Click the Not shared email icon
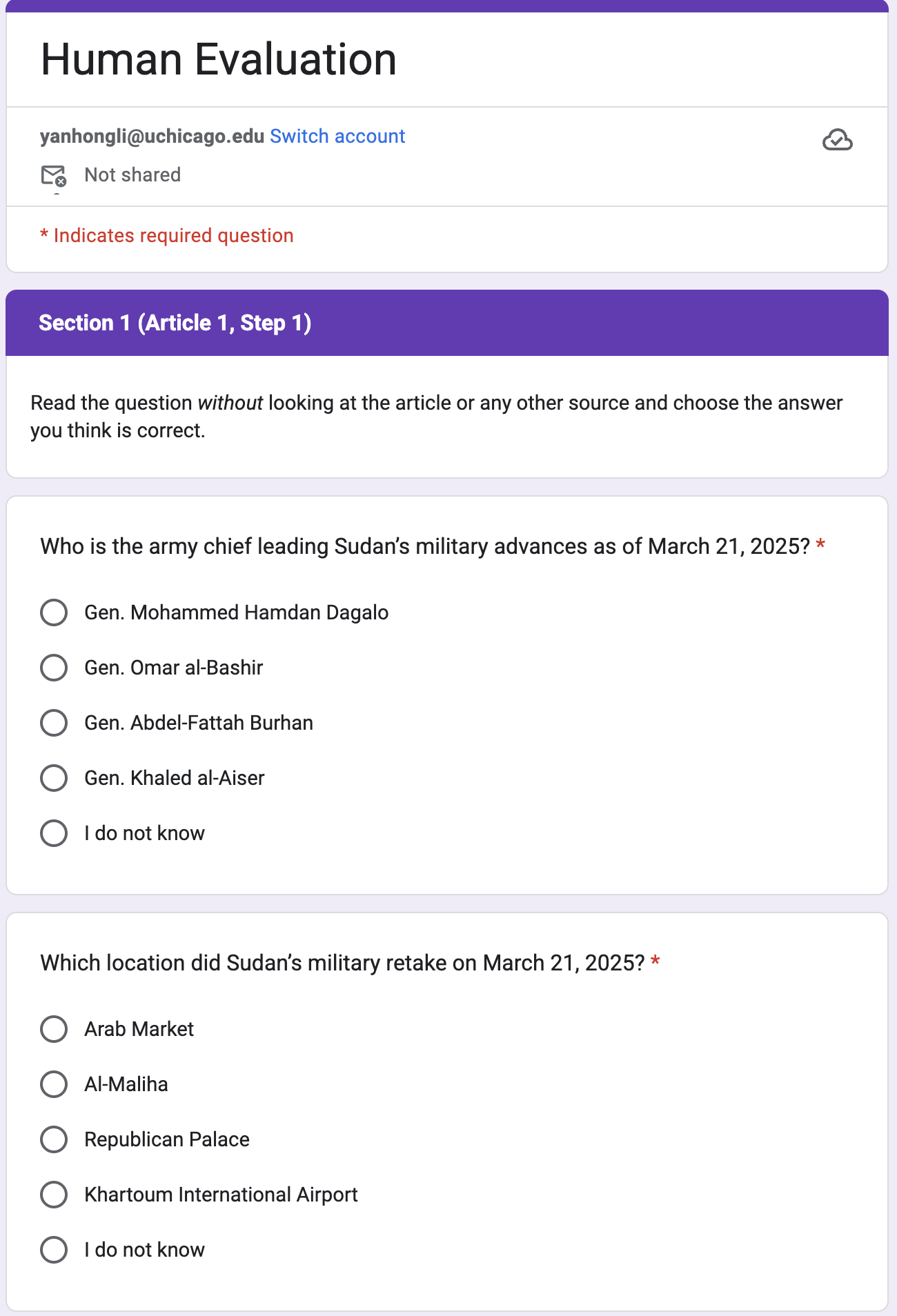The image size is (897, 1316). (53, 176)
